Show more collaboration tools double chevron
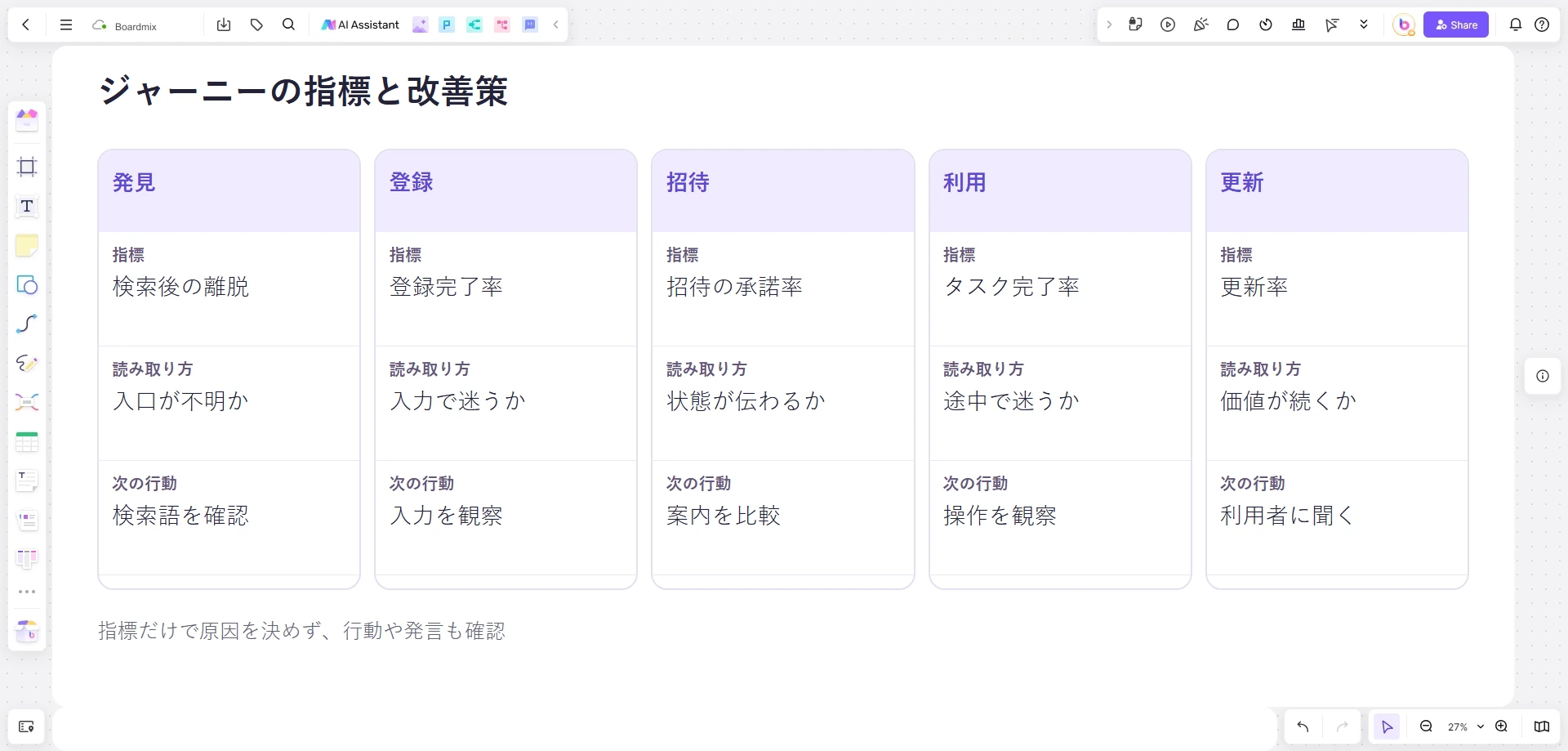The height and width of the screenshot is (751, 1568). (x=1364, y=25)
